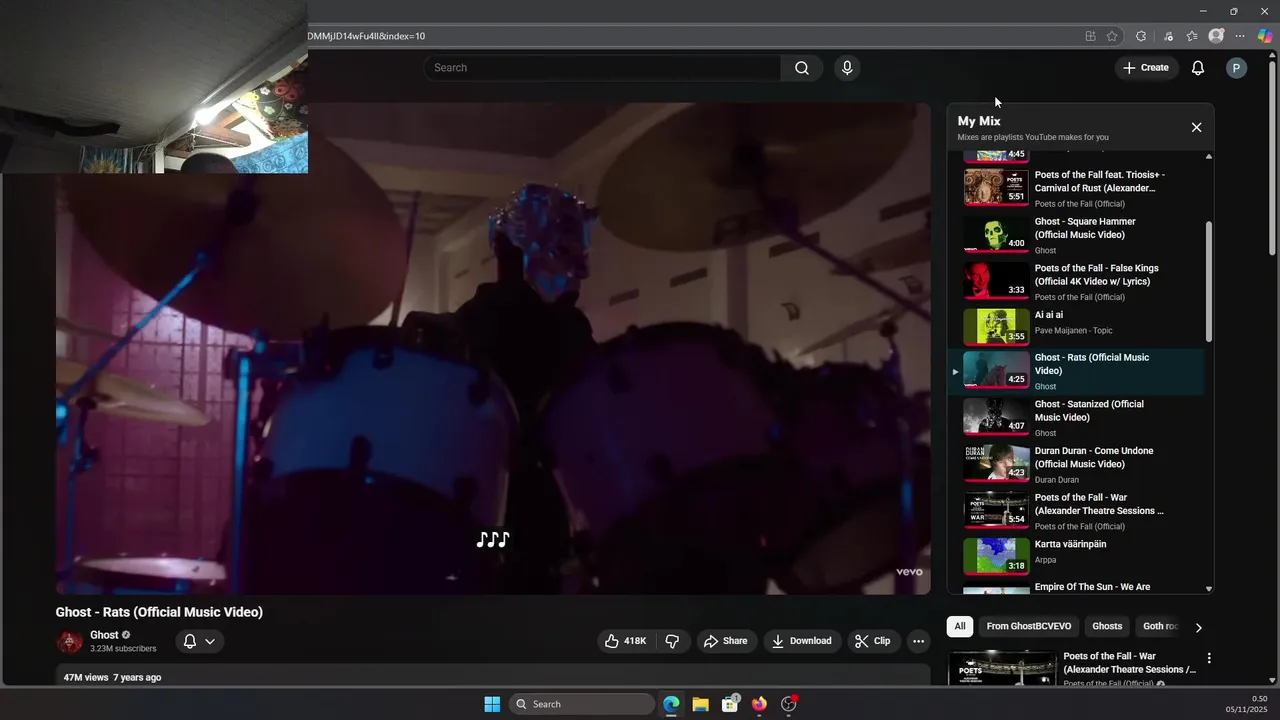Open more actions menu beside Clip
Image resolution: width=1280 pixels, height=720 pixels.
click(918, 641)
